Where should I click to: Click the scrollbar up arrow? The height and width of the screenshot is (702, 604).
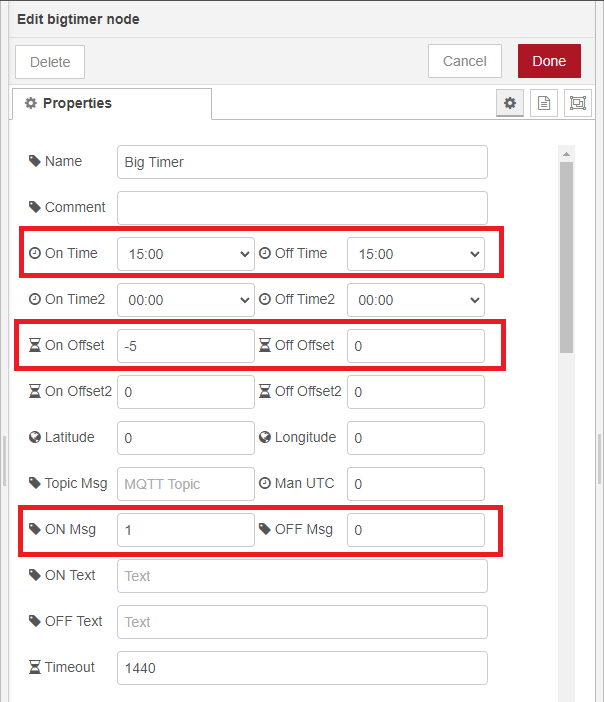566,154
